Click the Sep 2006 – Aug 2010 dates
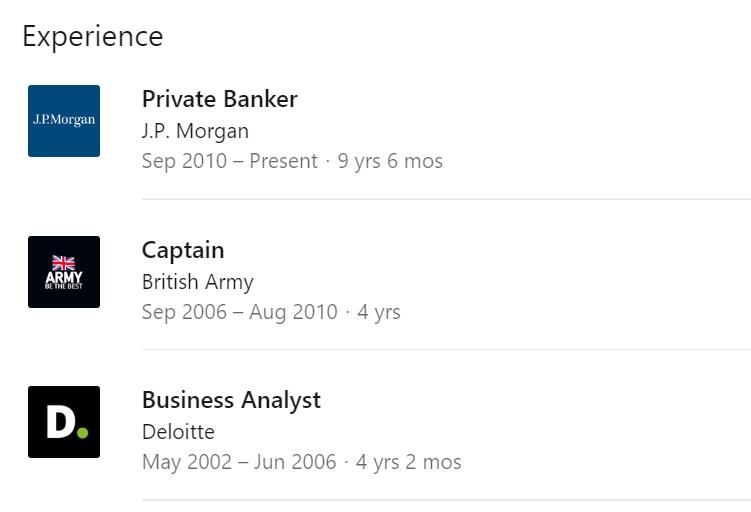This screenshot has height=512, width=751. tap(239, 312)
